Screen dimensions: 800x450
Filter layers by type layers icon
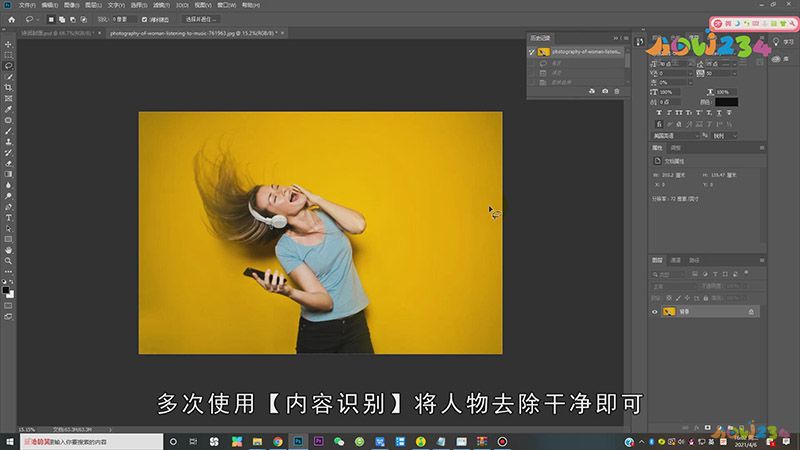pos(715,274)
